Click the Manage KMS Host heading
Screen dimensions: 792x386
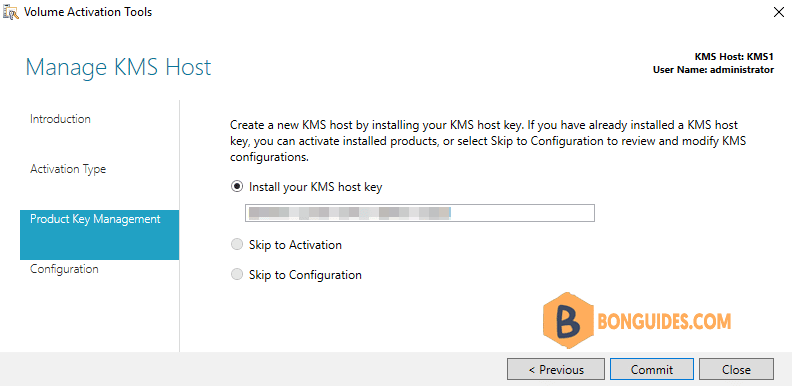(x=118, y=67)
